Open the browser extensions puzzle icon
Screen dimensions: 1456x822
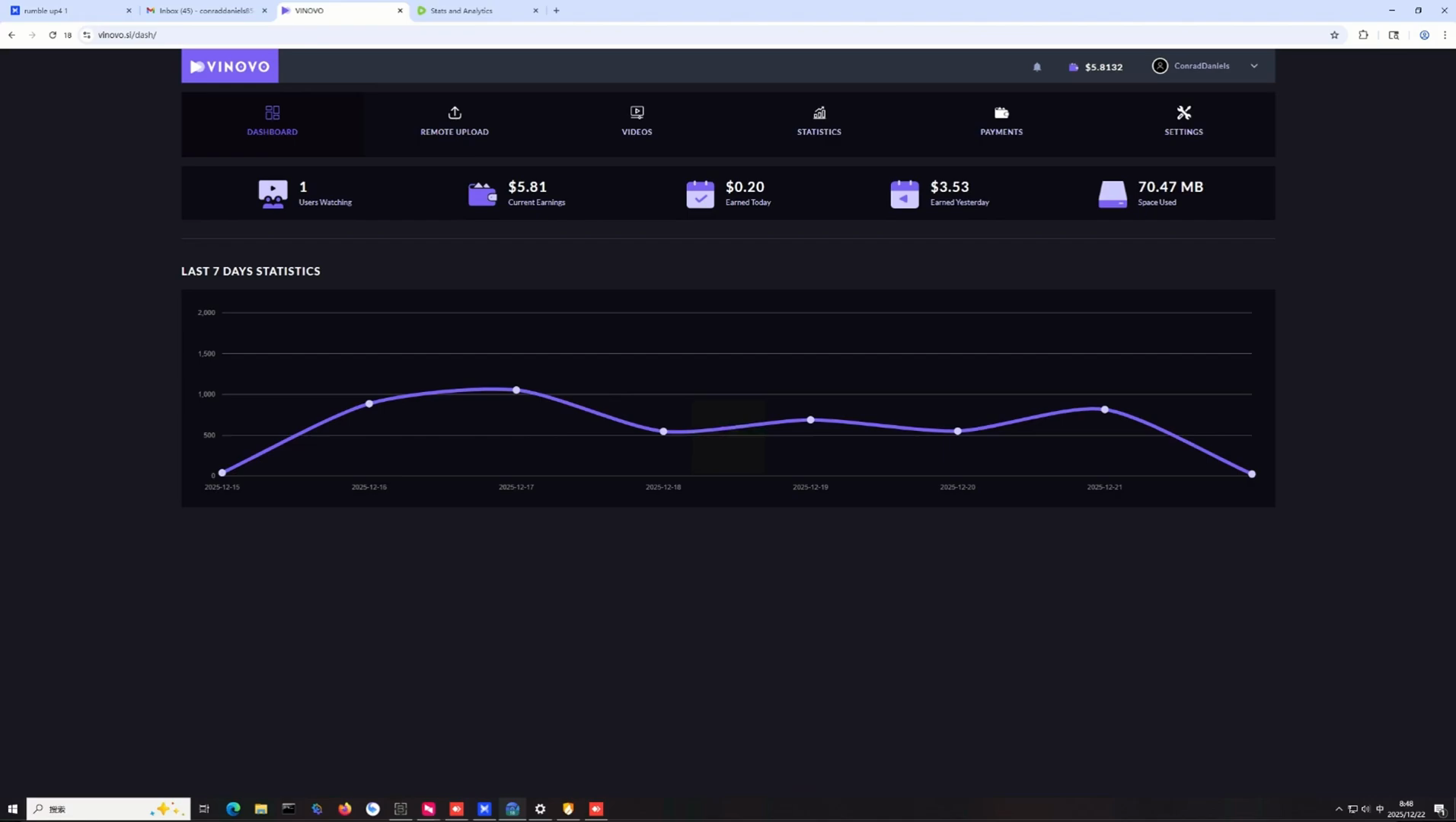click(1363, 35)
